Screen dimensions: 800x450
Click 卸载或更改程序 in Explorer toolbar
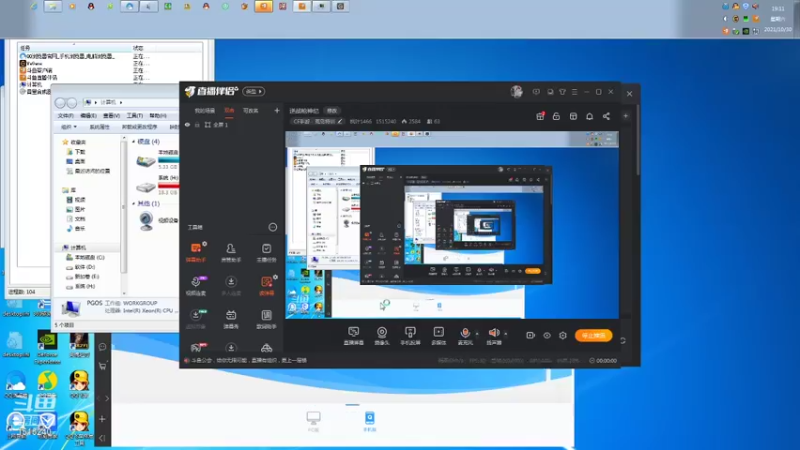pyautogui.click(x=139, y=127)
